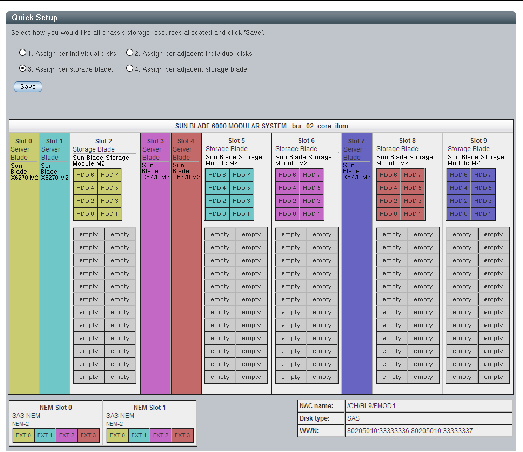Select blue HDD 0 in Slot 9
The image size is (523, 452).
[459, 214]
